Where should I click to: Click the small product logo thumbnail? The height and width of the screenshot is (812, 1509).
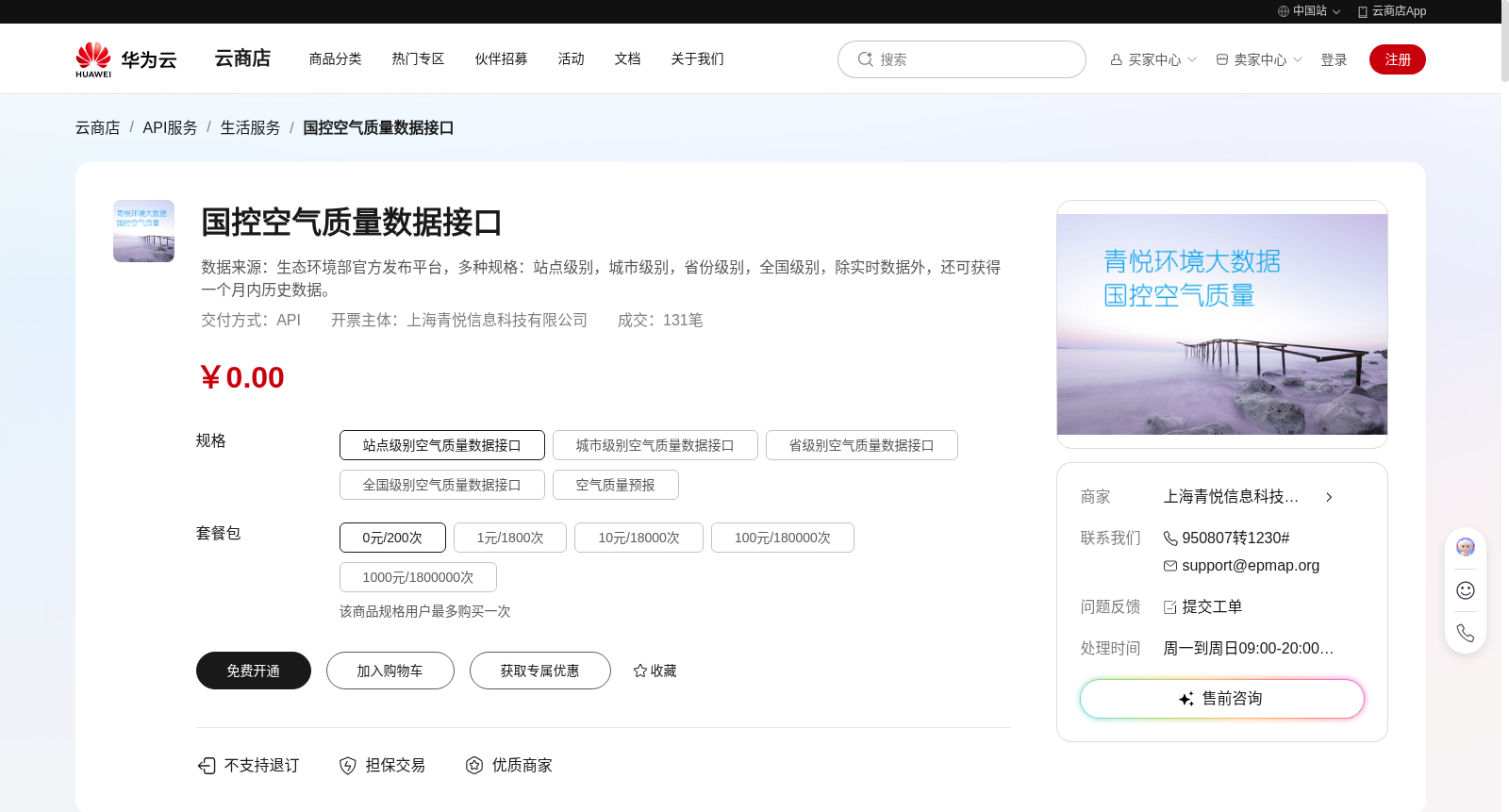[x=143, y=231]
